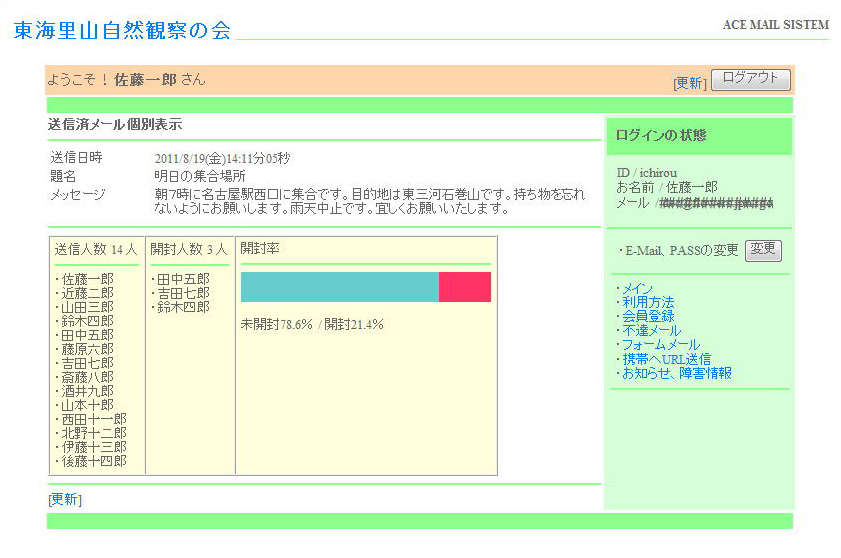Select 田中五郎 in the opened recipients list
This screenshot has height=558, width=841.
pyautogui.click(x=183, y=279)
